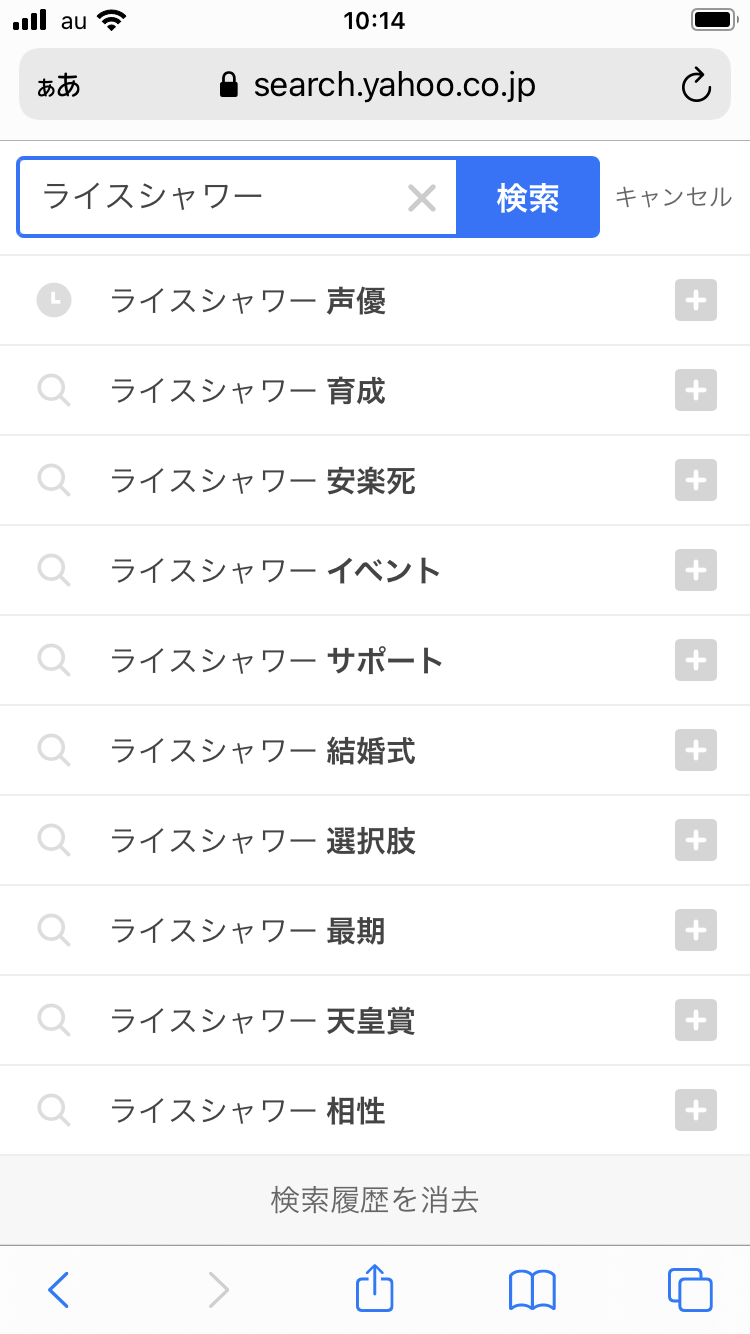Tap the plus icon beside ライスシャワー 声優

[x=696, y=300]
